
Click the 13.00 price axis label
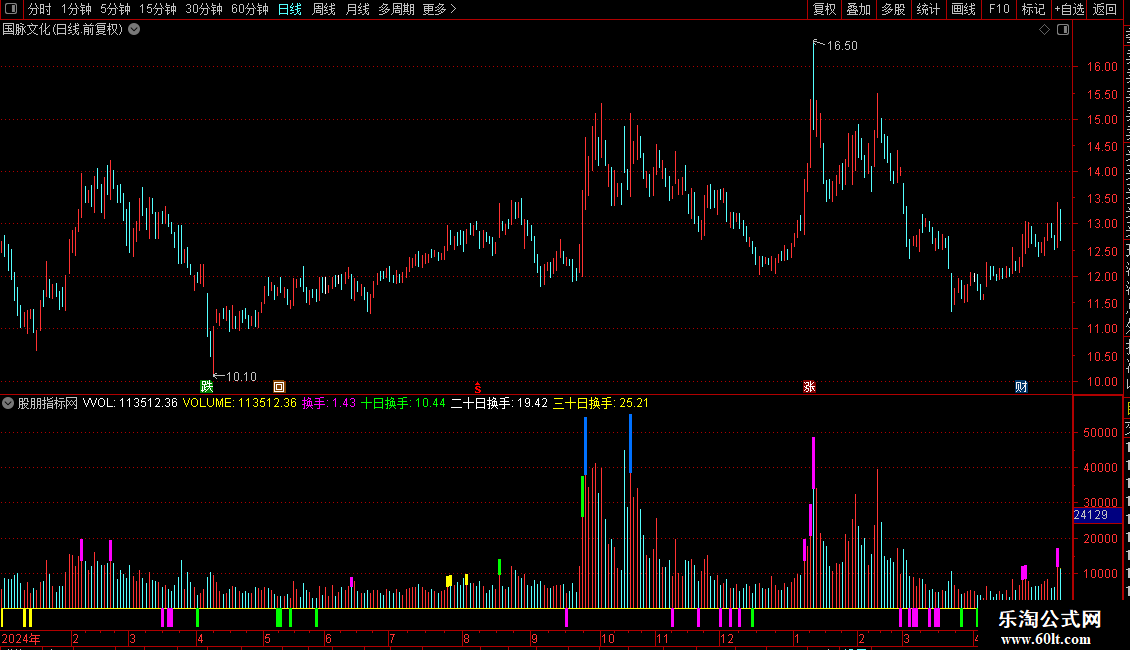1102,224
